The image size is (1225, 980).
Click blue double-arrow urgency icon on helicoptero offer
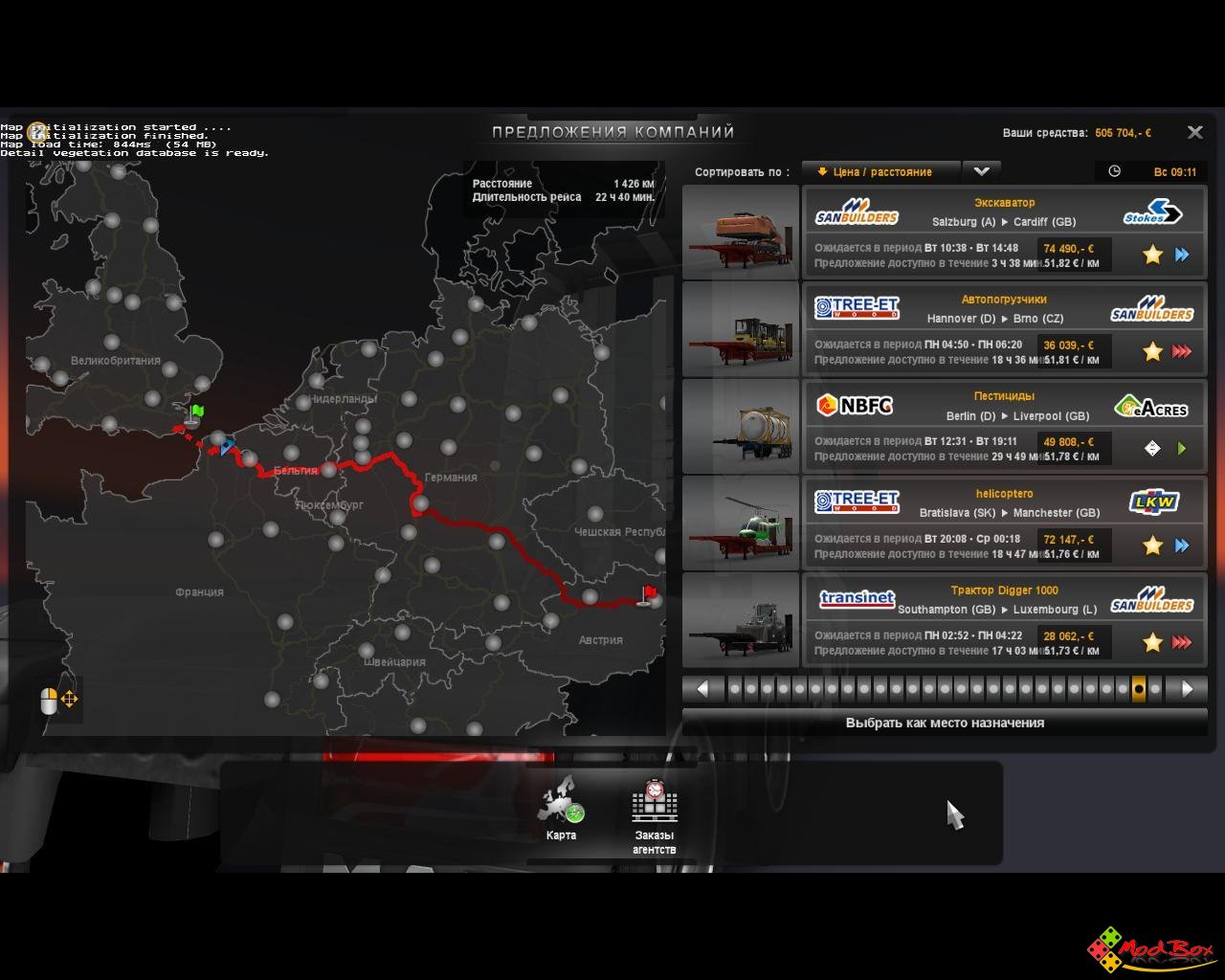[x=1182, y=546]
